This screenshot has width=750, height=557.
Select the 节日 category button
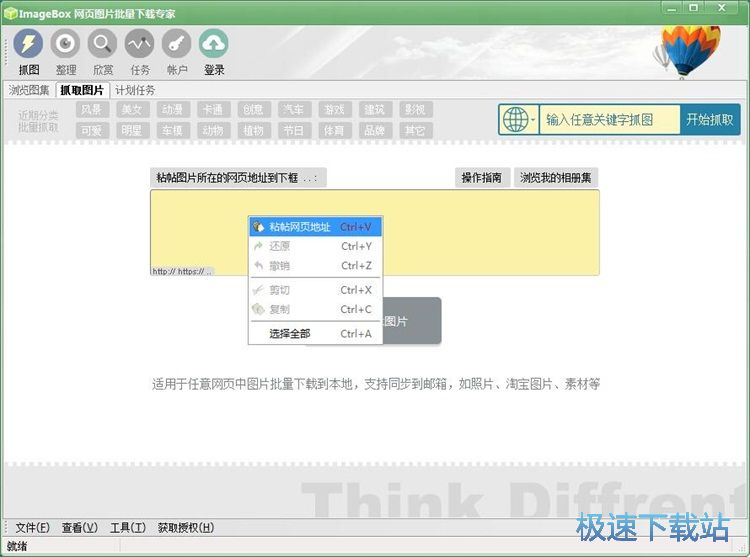tap(295, 131)
